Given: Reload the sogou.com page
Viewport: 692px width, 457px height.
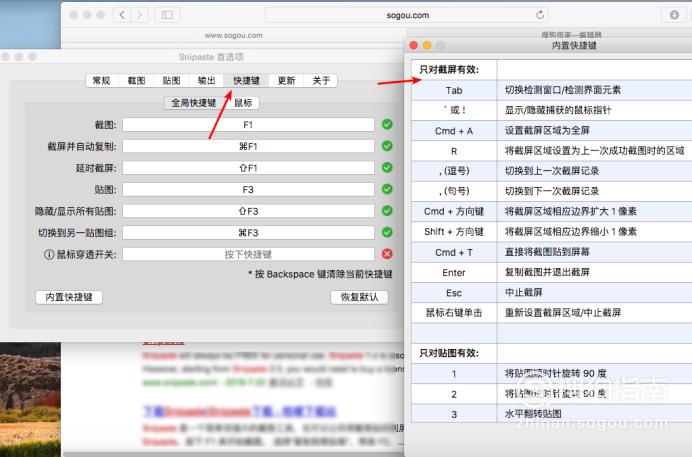Looking at the screenshot, I should tap(540, 15).
